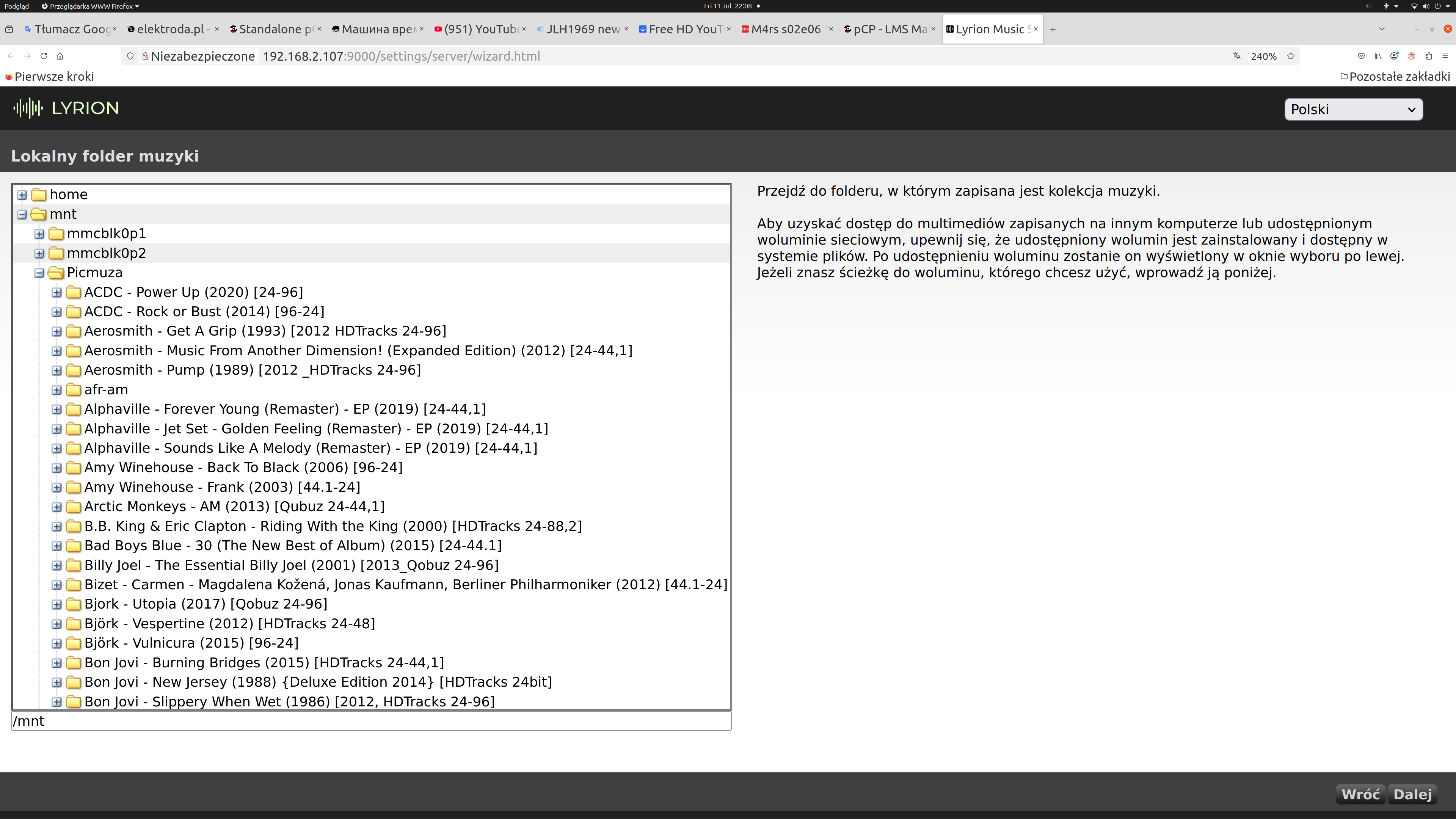
Task: Open the Pierwsze kroki bookmark
Action: pyautogui.click(x=49, y=76)
